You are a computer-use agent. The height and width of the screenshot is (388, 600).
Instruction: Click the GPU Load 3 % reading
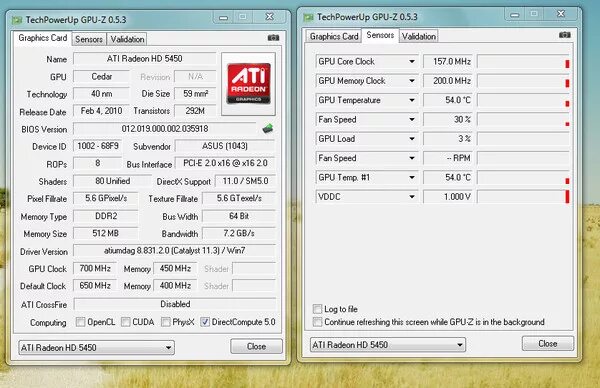448,139
